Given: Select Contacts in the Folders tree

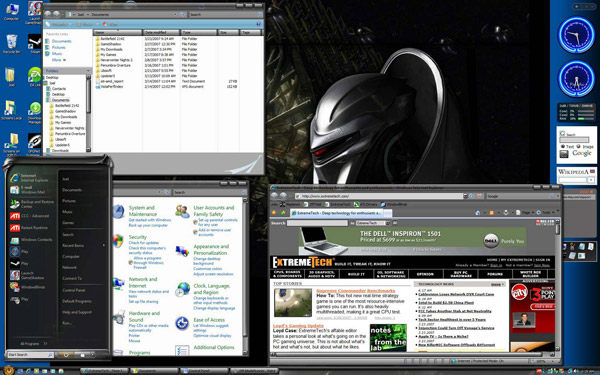Looking at the screenshot, I should click(x=56, y=89).
